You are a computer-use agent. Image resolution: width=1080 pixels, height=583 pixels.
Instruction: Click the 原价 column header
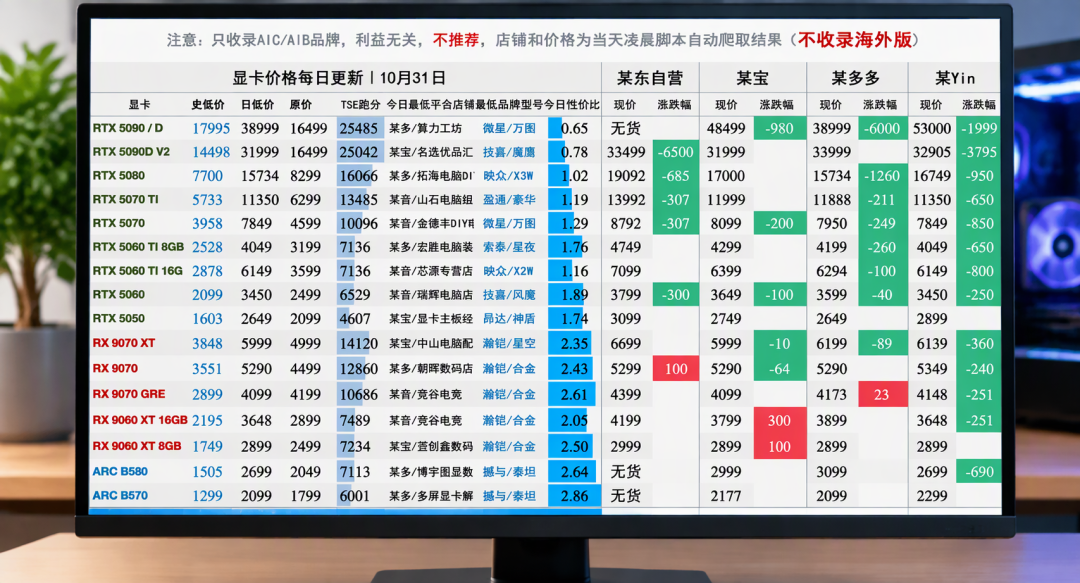pos(301,105)
